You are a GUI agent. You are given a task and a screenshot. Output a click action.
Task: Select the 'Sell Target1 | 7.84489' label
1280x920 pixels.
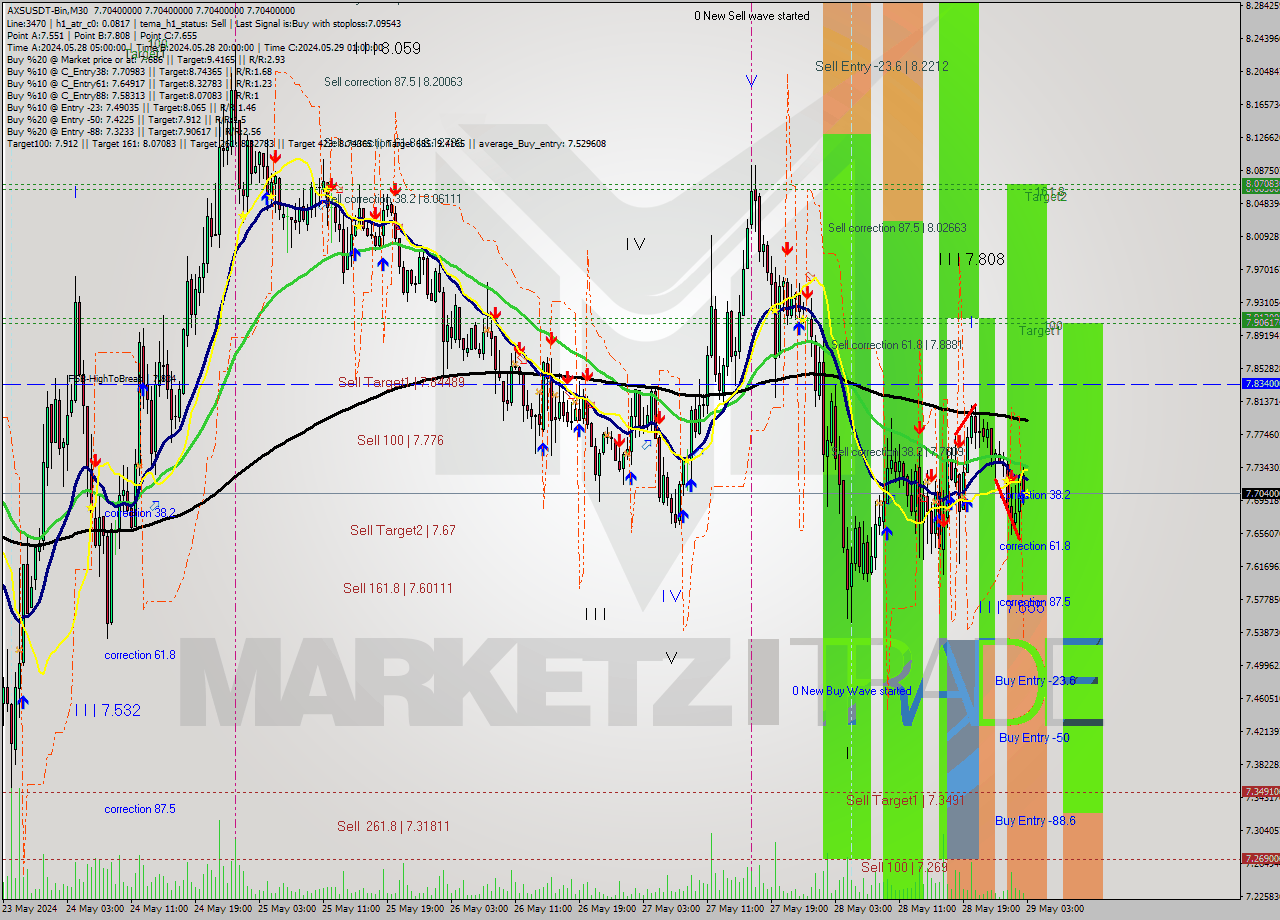click(401, 382)
